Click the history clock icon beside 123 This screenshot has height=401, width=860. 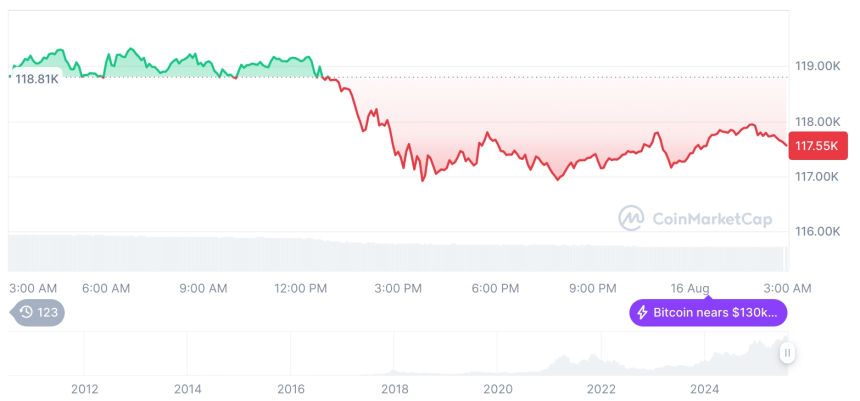click(x=27, y=313)
